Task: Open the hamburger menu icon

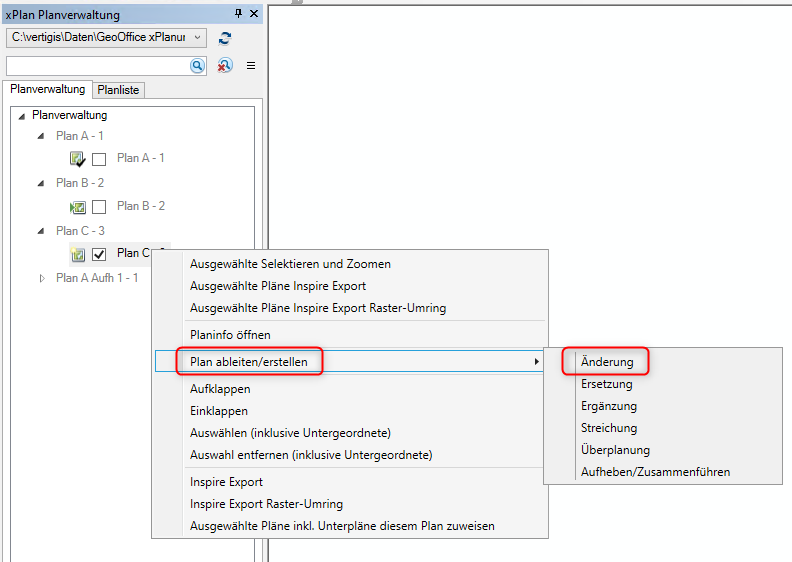Action: click(x=251, y=66)
